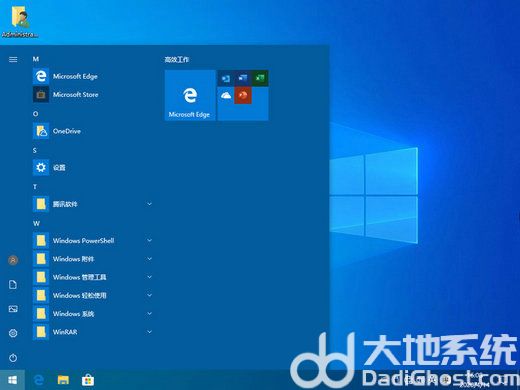Click the letter W group header

(36, 224)
